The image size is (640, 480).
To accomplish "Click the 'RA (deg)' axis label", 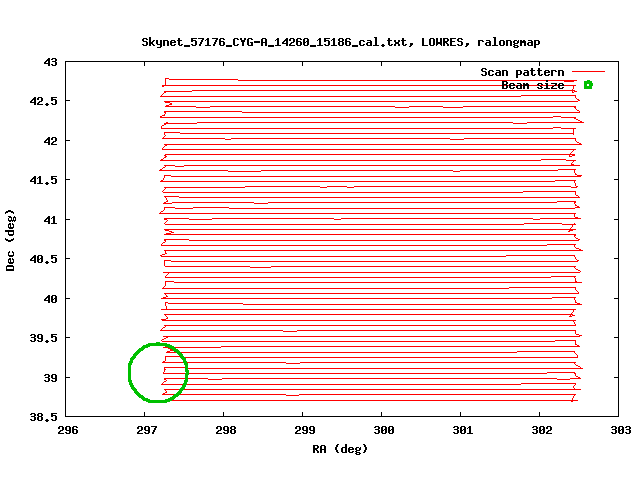I will [340, 449].
